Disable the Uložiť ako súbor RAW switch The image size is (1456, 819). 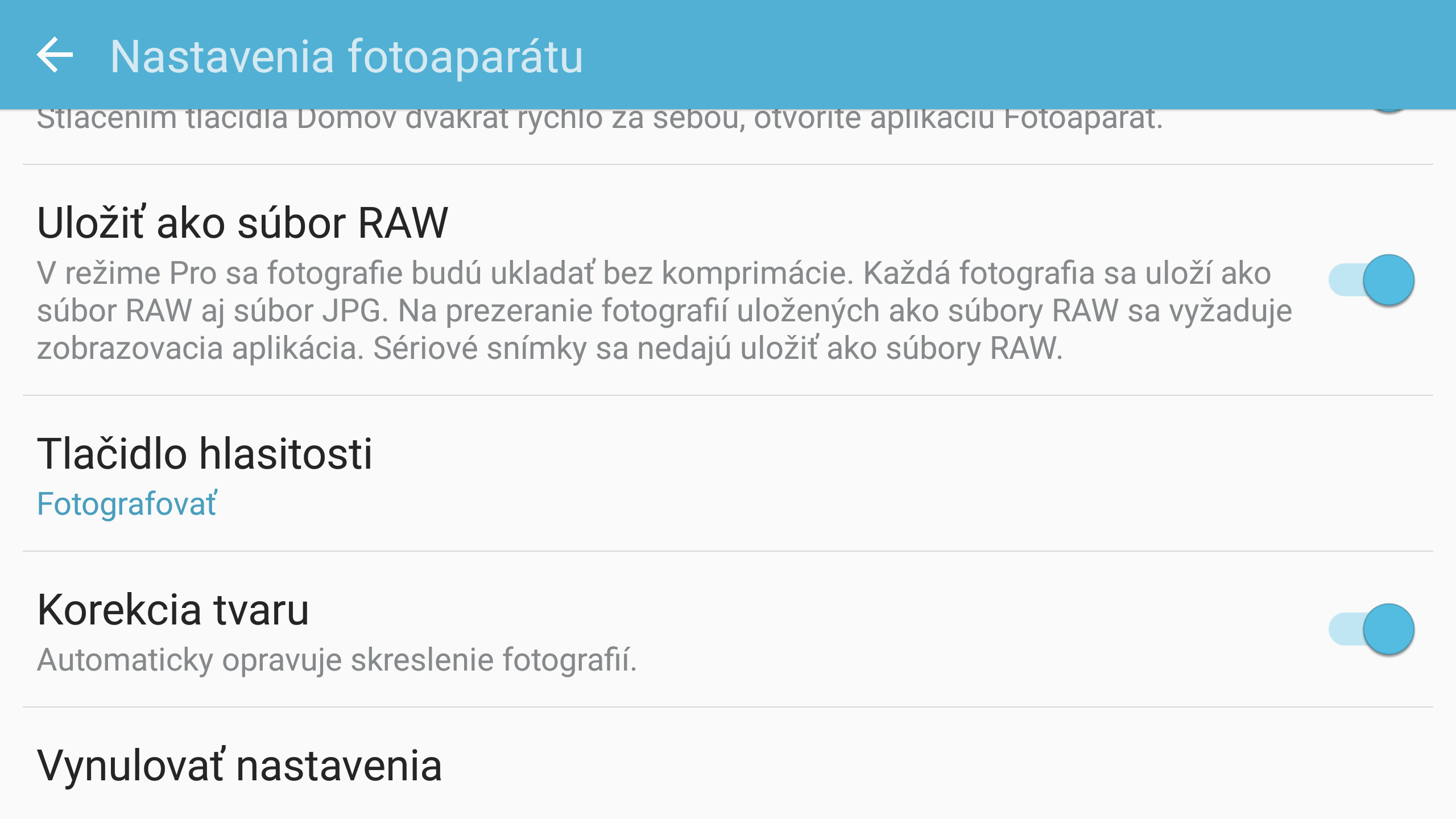pos(1388,280)
